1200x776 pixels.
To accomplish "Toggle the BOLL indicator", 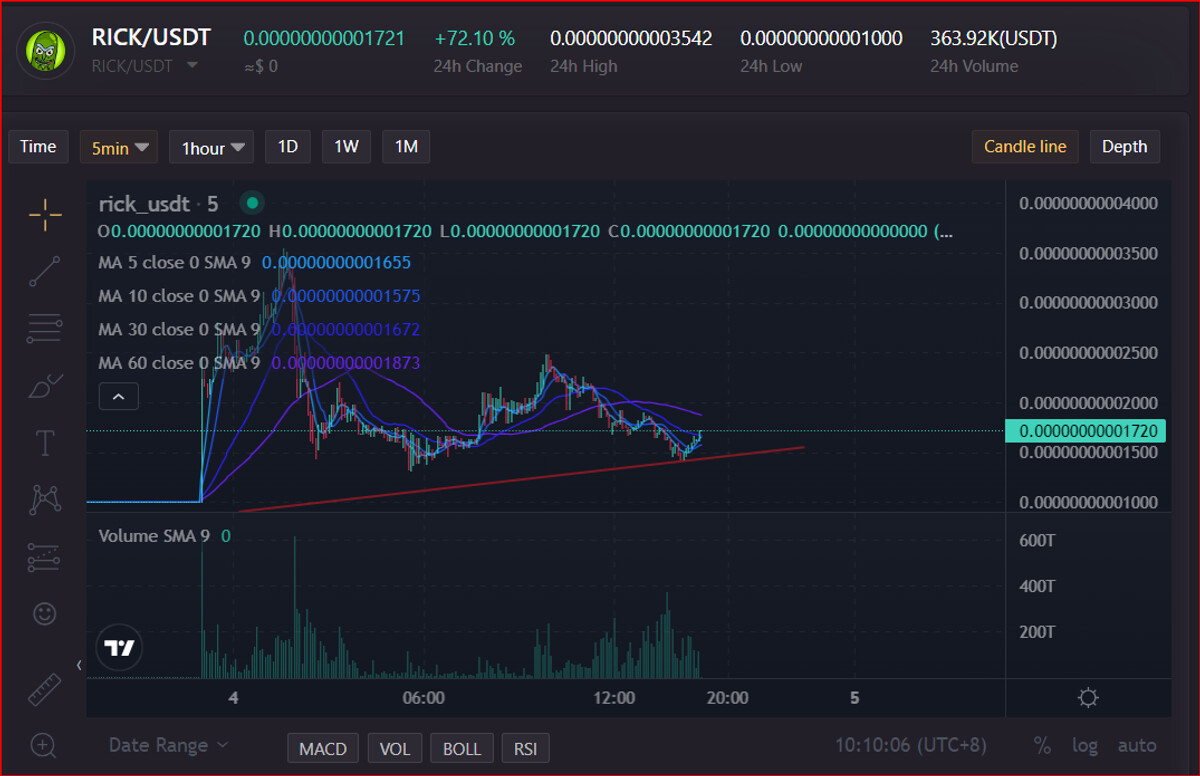I will [462, 748].
